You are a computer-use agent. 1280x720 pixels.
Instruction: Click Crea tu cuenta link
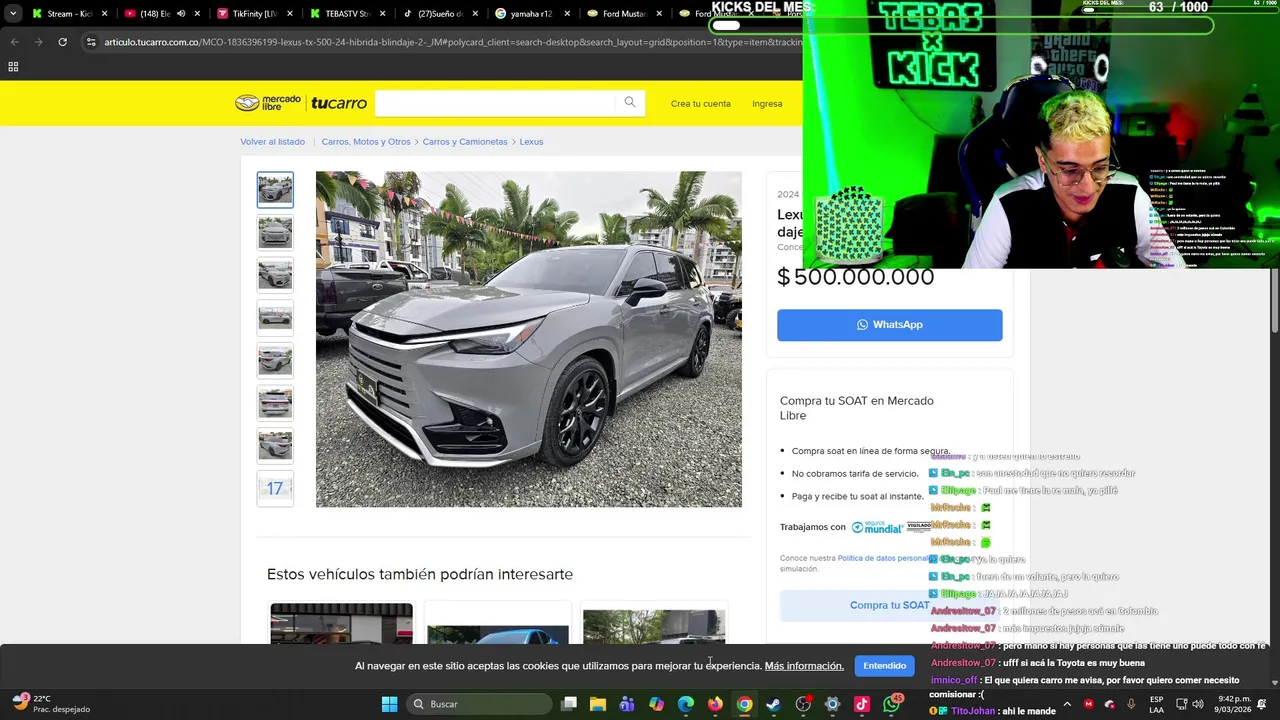coord(700,104)
